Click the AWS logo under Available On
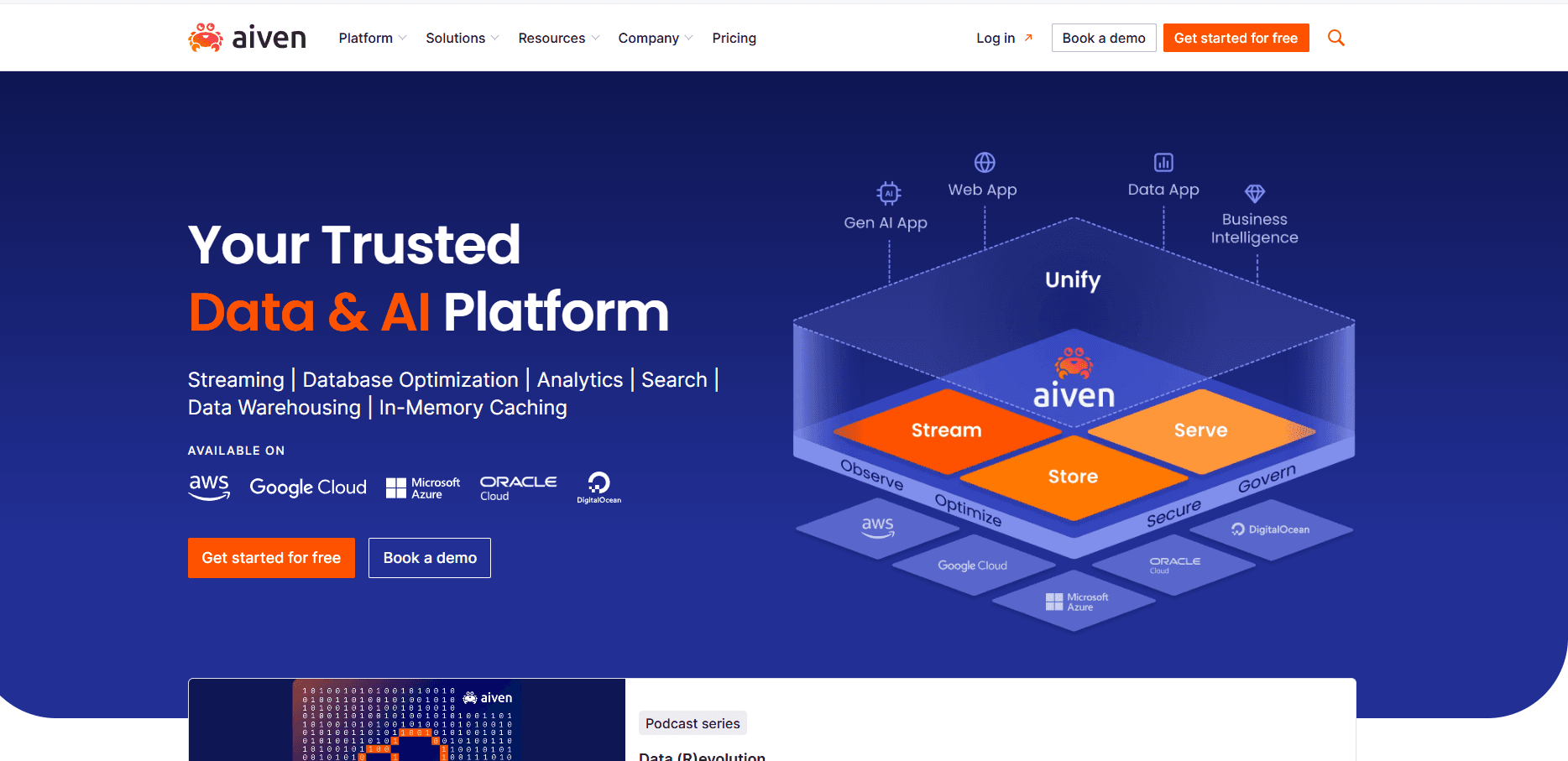This screenshot has height=761, width=1568. 209,487
